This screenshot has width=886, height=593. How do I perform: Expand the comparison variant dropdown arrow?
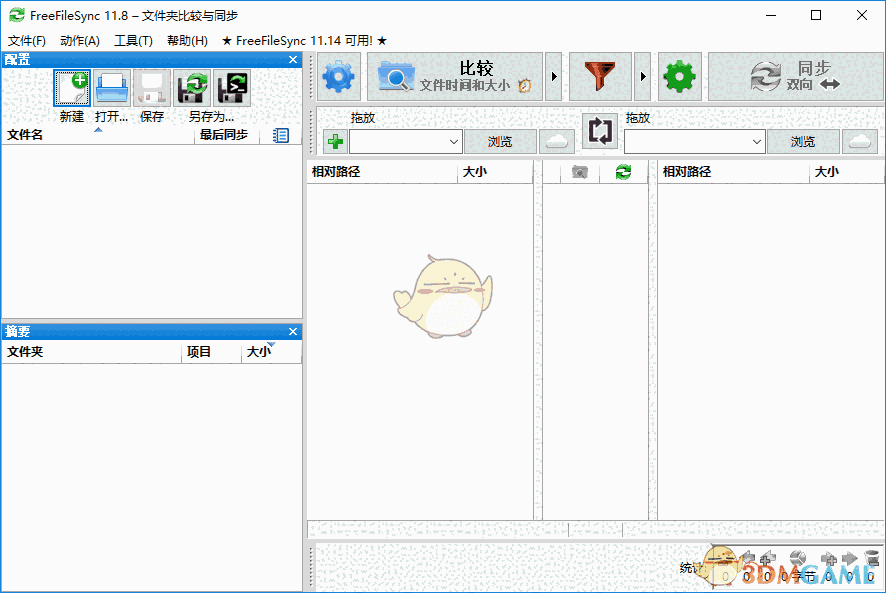(552, 76)
